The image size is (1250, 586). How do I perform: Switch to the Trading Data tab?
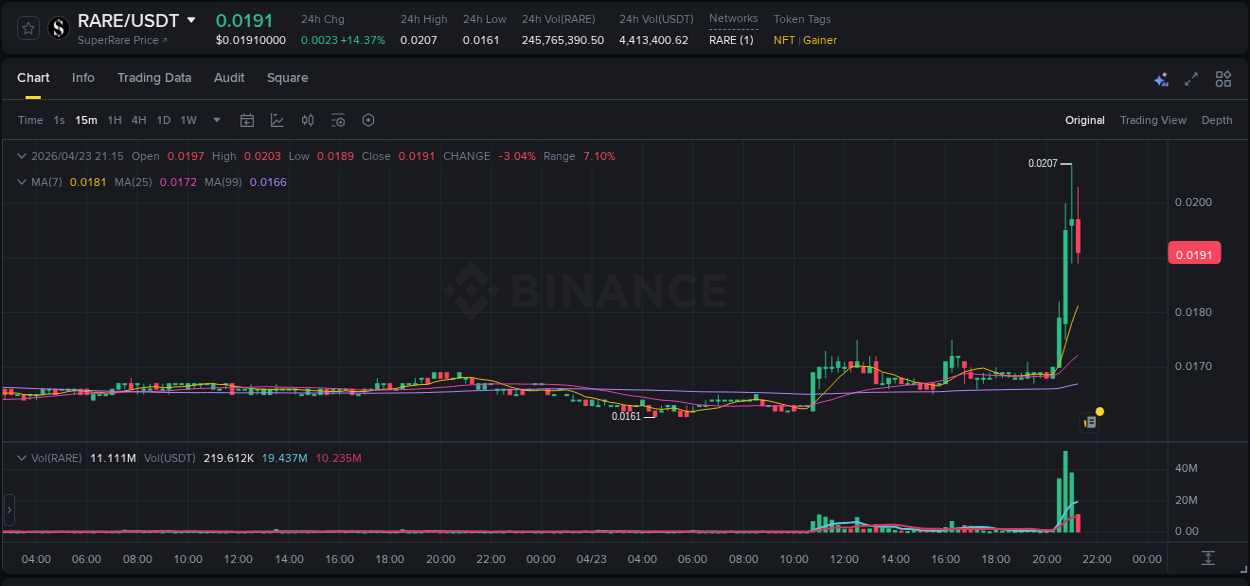point(154,78)
